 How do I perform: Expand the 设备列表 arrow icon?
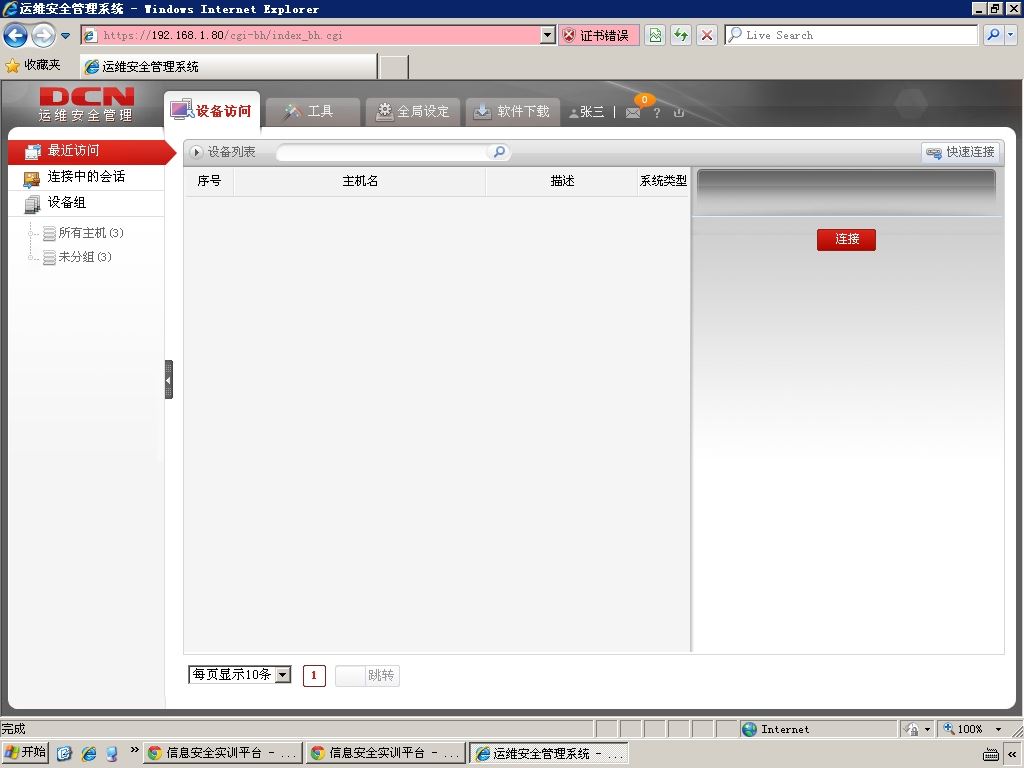point(196,152)
